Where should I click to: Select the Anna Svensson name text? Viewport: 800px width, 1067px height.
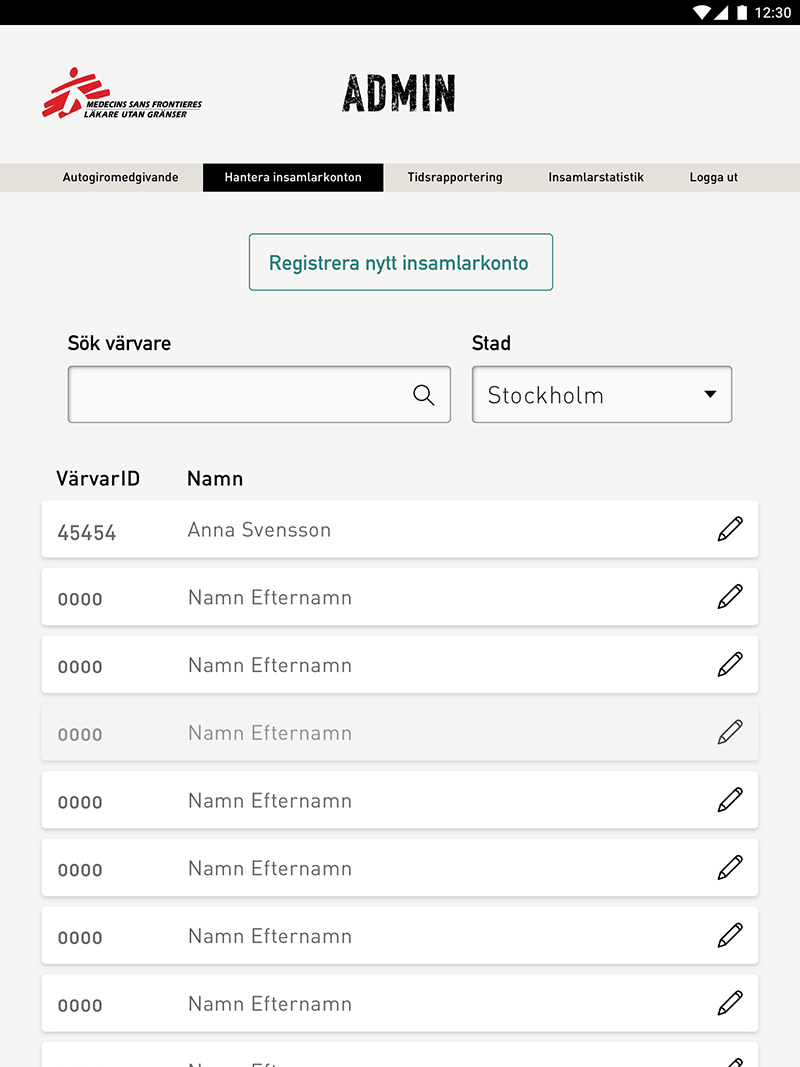tap(259, 530)
